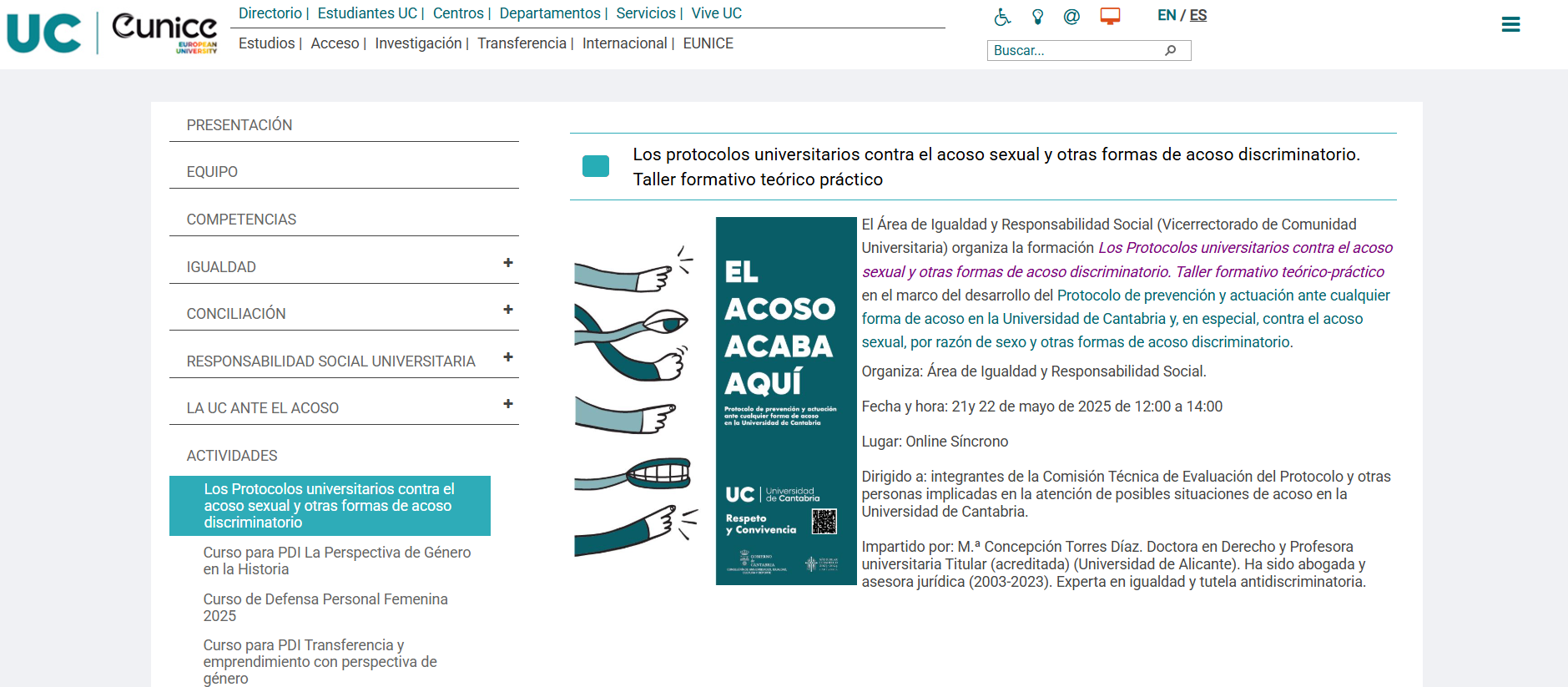Expand the IGUALDAD section
Image resolution: width=1568 pixels, height=687 pixels.
click(x=507, y=263)
